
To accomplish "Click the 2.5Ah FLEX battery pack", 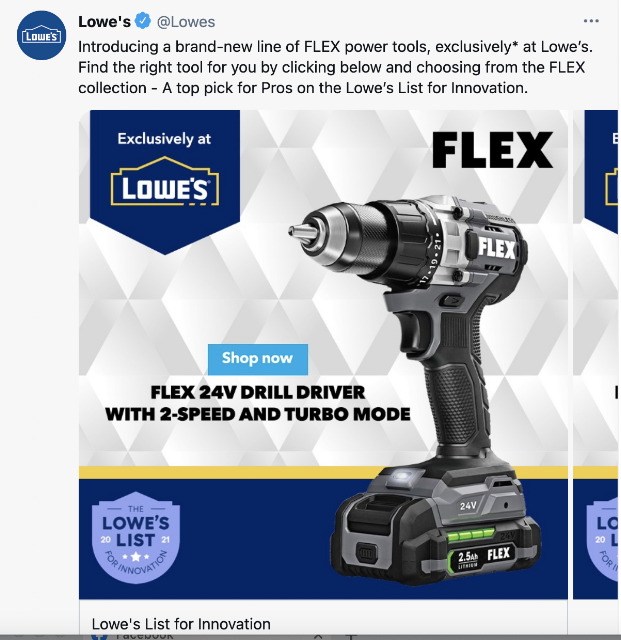I will [x=436, y=527].
